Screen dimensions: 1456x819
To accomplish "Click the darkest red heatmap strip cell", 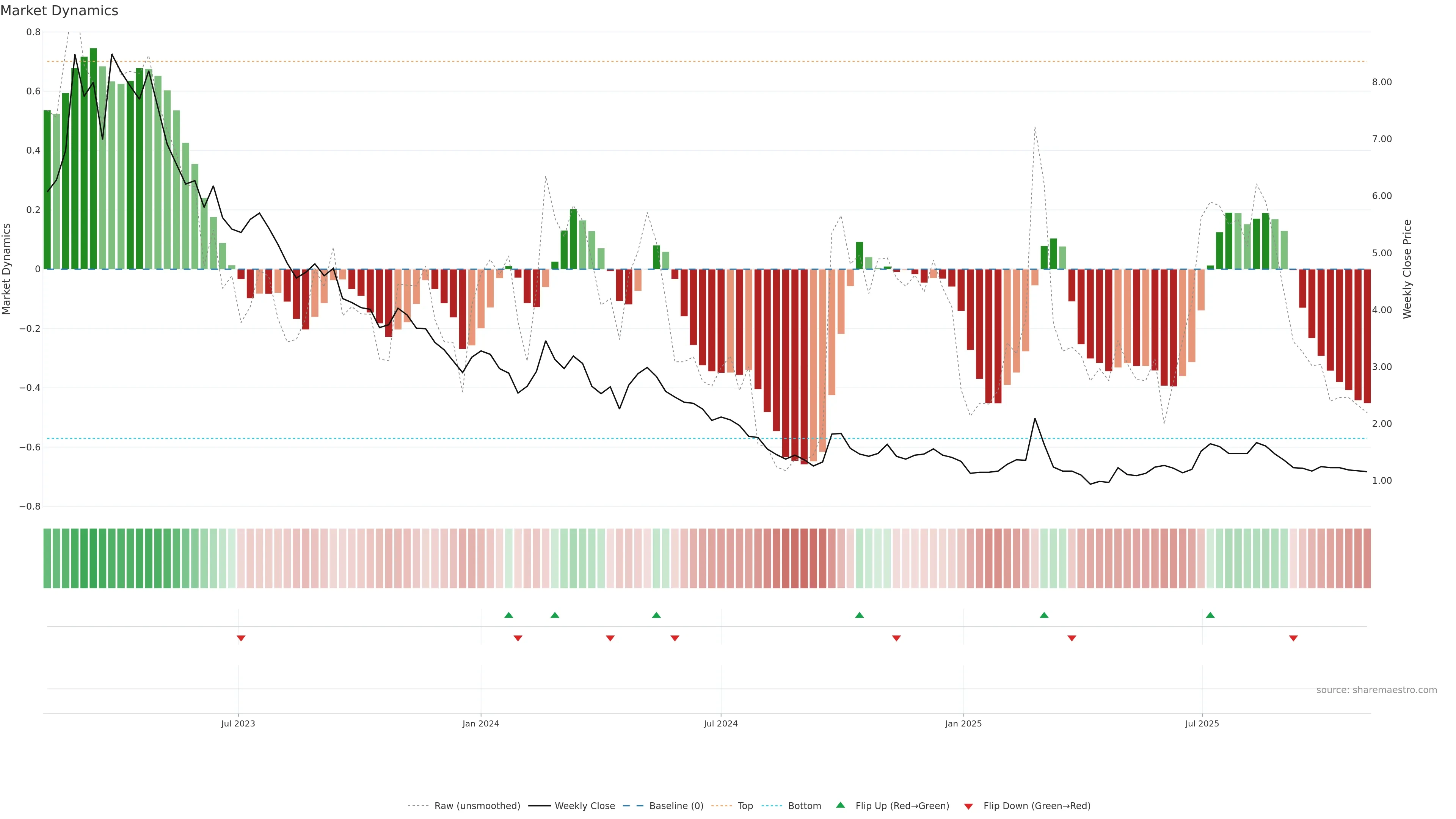I will 804,558.
